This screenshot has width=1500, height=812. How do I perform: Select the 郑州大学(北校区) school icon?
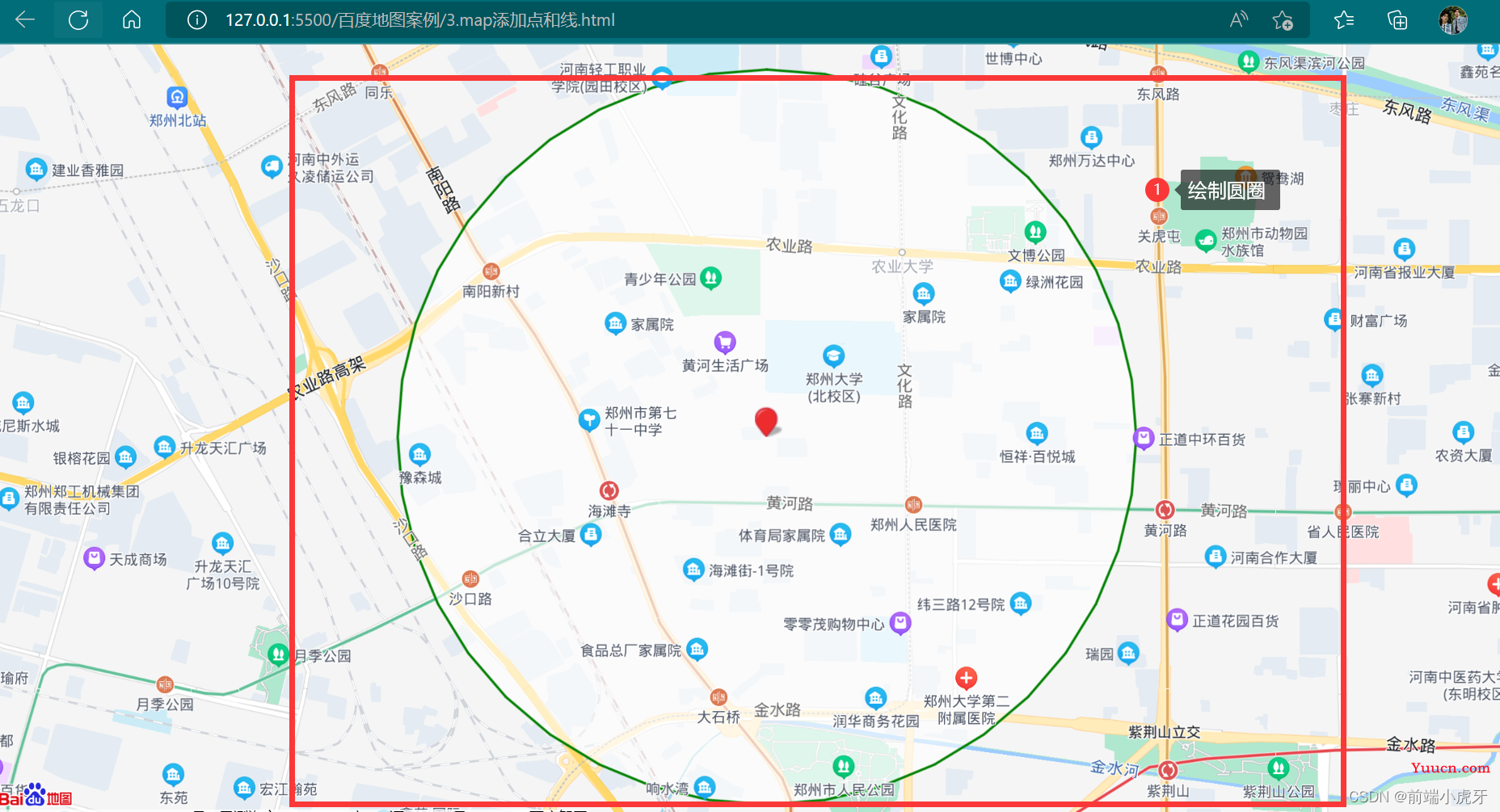pyautogui.click(x=833, y=356)
